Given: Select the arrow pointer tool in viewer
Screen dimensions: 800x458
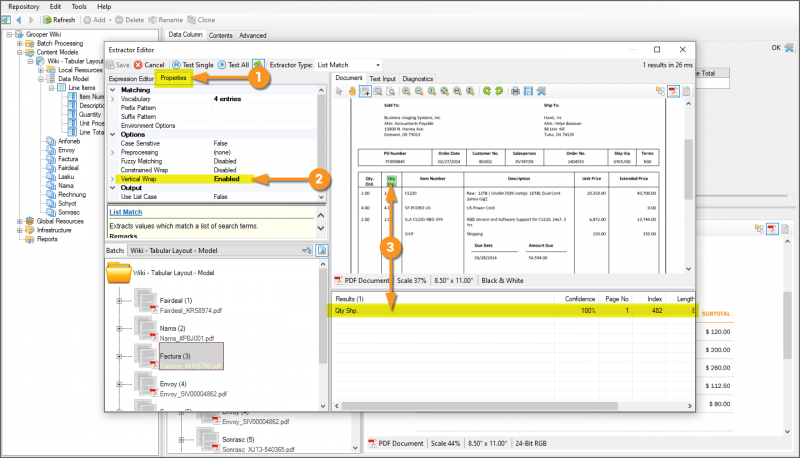Looking at the screenshot, I should pos(339,91).
